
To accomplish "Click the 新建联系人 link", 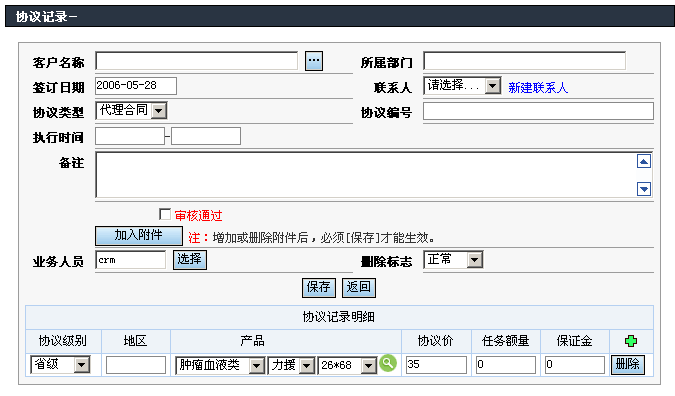I will [538, 88].
